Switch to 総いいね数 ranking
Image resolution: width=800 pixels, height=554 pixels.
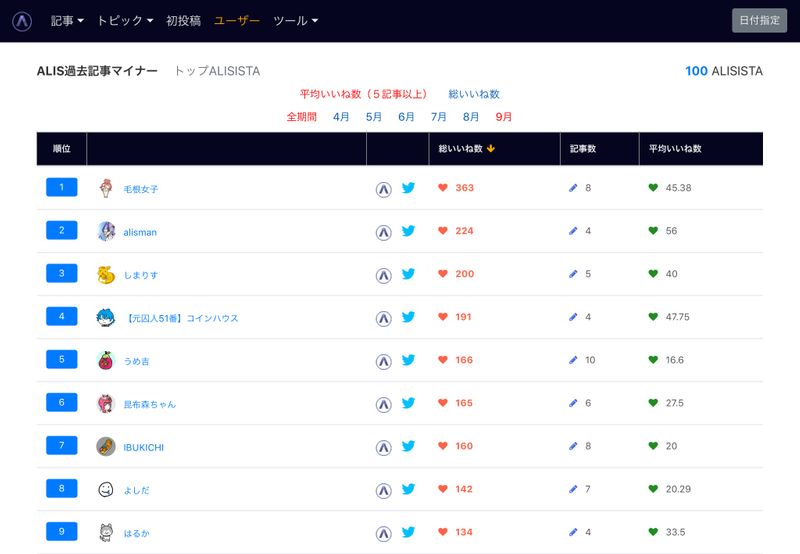(x=474, y=94)
